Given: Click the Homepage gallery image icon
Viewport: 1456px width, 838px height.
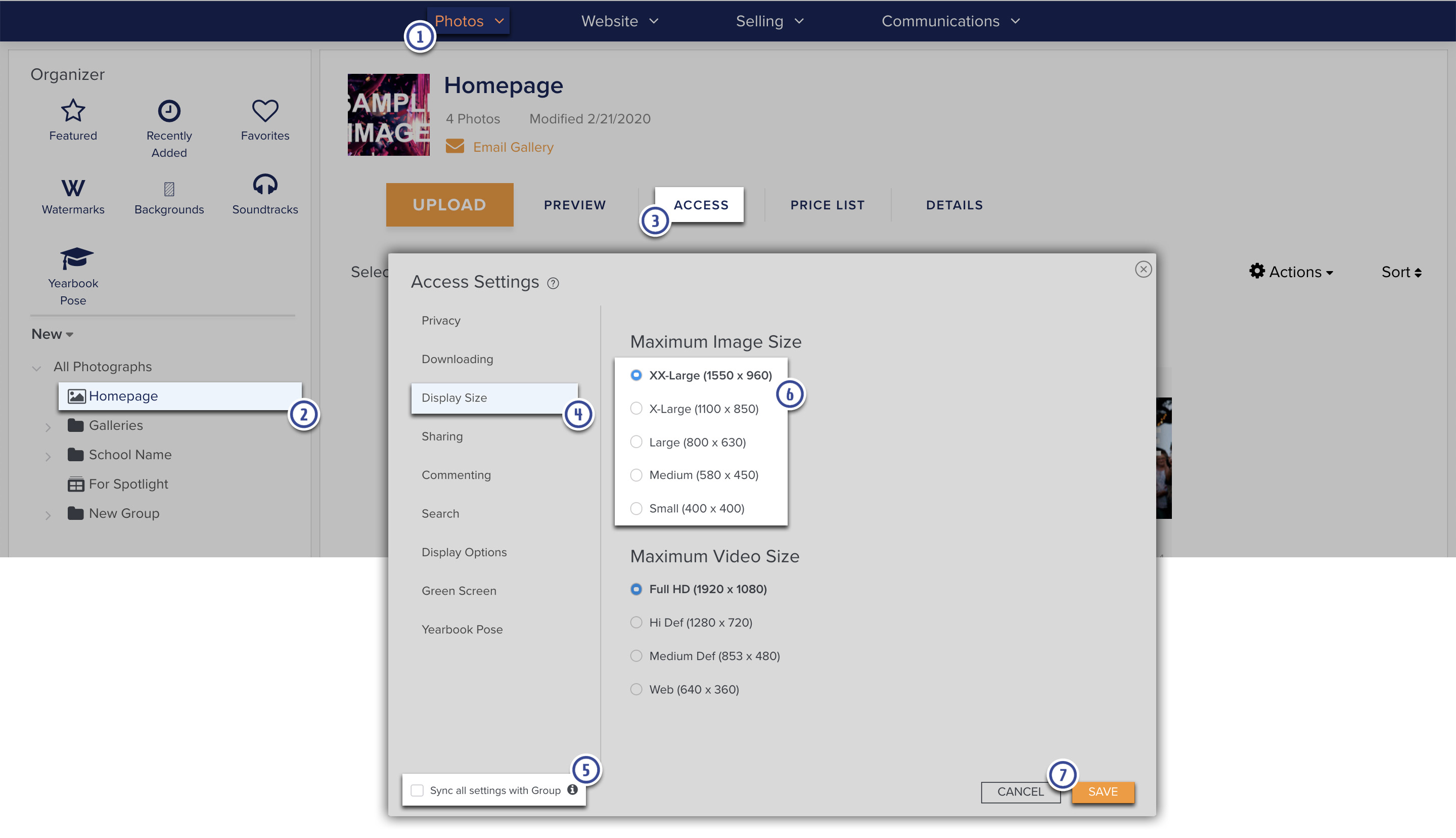Looking at the screenshot, I should (76, 396).
